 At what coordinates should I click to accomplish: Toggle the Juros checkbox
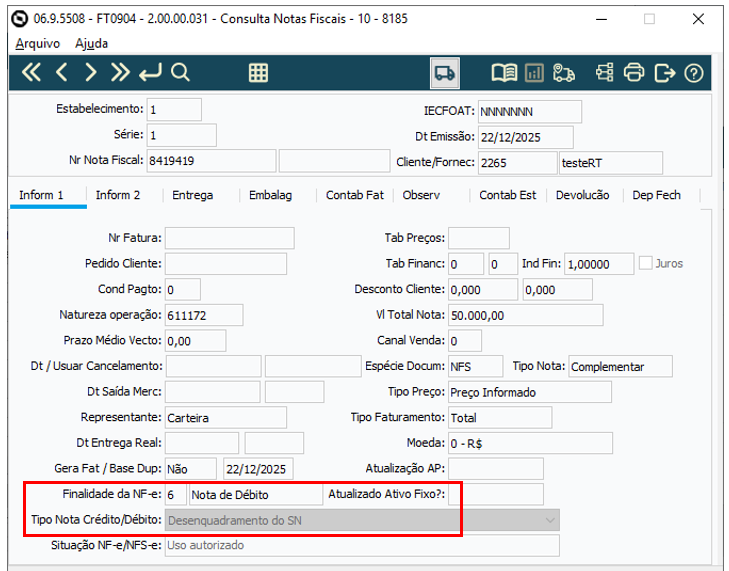(645, 263)
